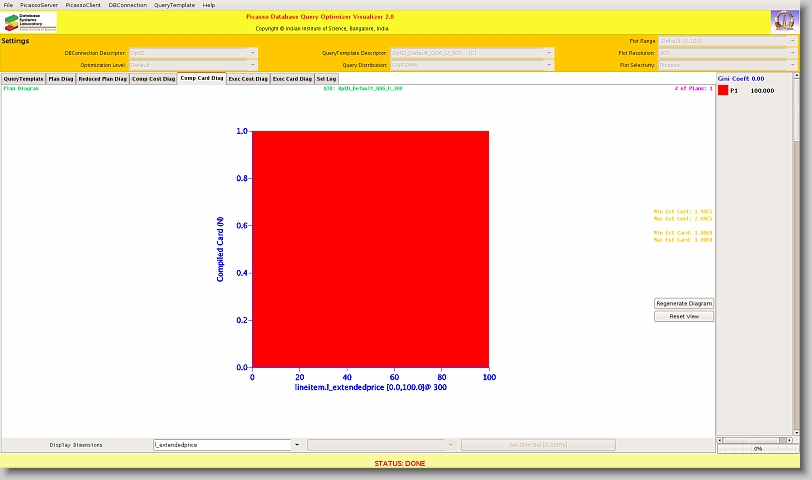Open the Comp Cost Diag tab
The height and width of the screenshot is (480, 812).
153,78
